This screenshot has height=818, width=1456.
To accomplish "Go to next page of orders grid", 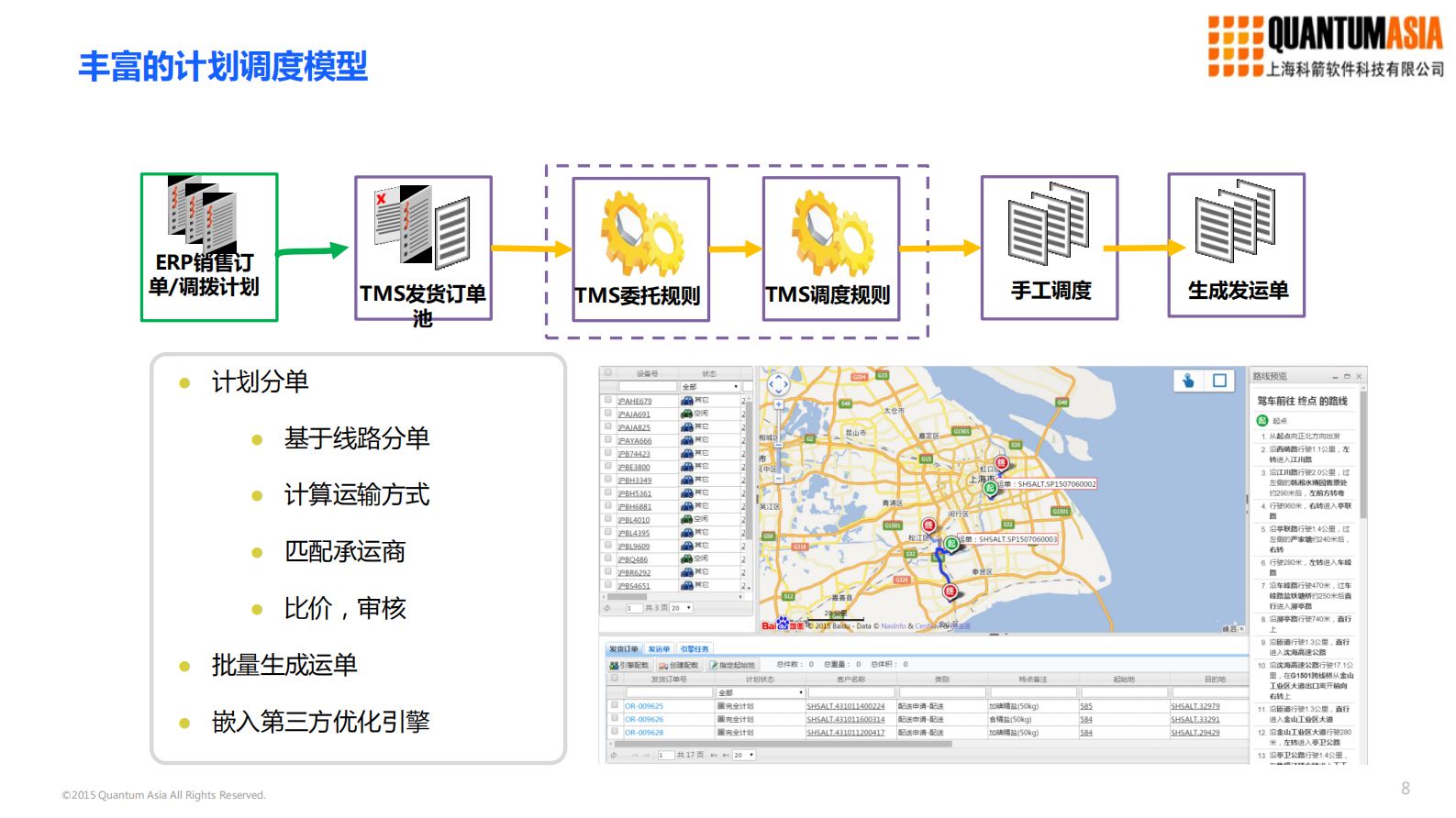I will click(714, 756).
